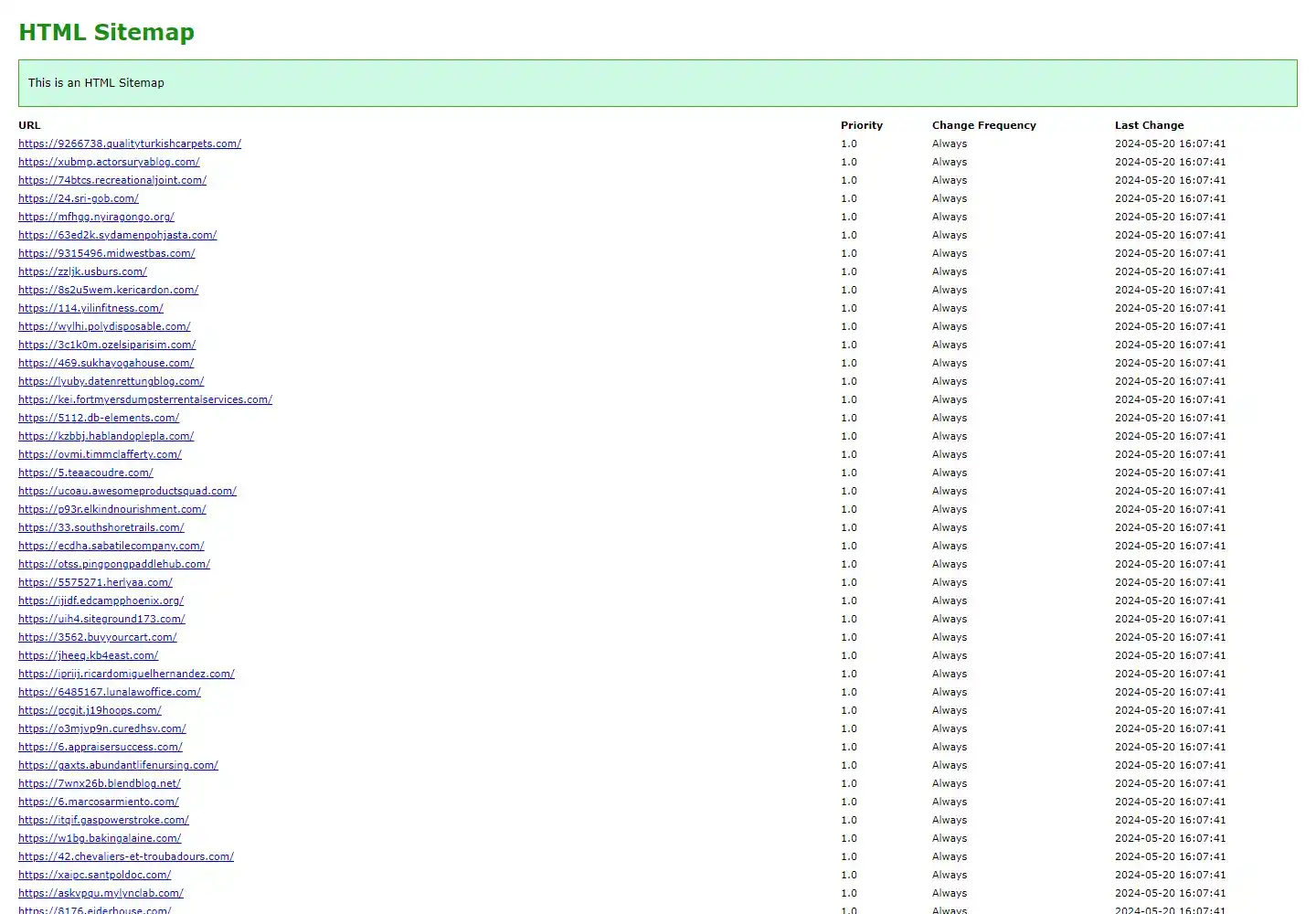Go to the p93r.elkindnourishment.com link
This screenshot has width=1316, height=914.
112,509
